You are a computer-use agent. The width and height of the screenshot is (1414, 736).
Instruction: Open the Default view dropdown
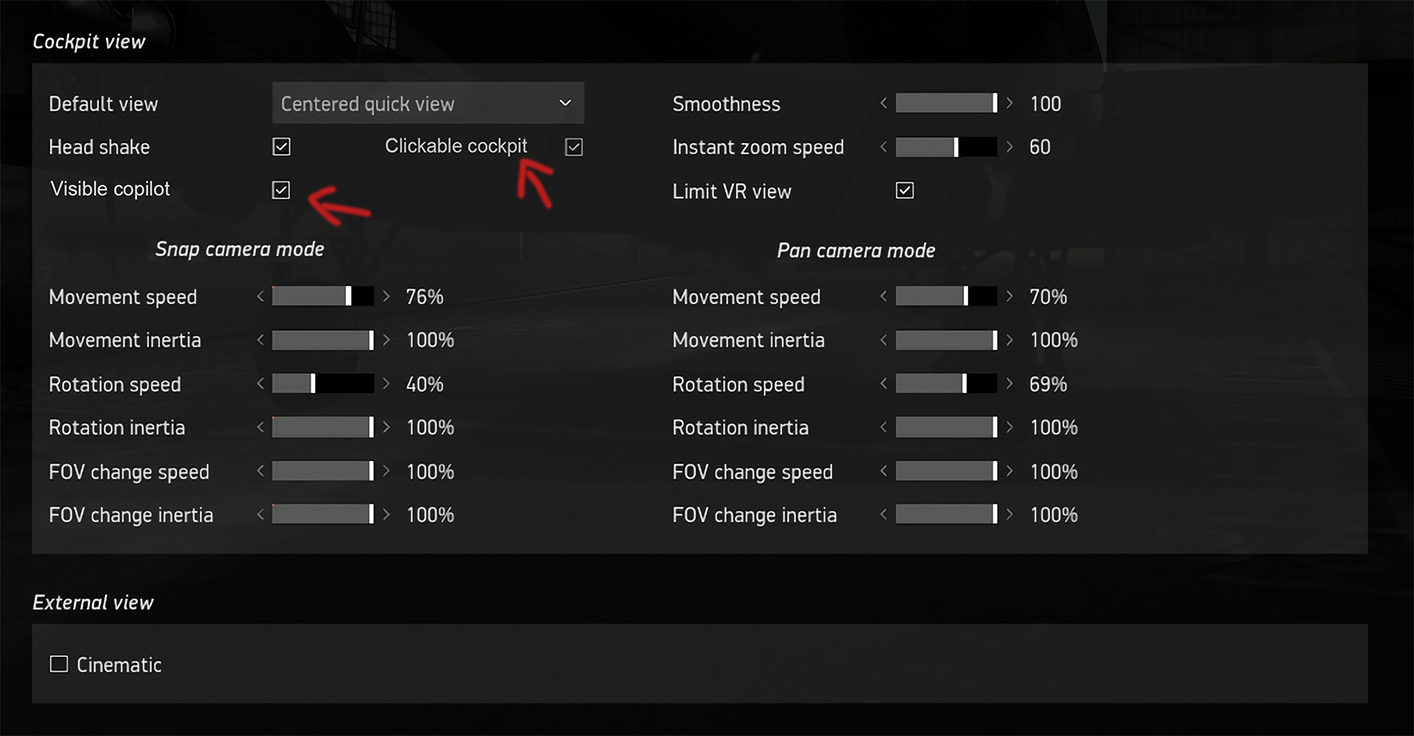(x=428, y=103)
